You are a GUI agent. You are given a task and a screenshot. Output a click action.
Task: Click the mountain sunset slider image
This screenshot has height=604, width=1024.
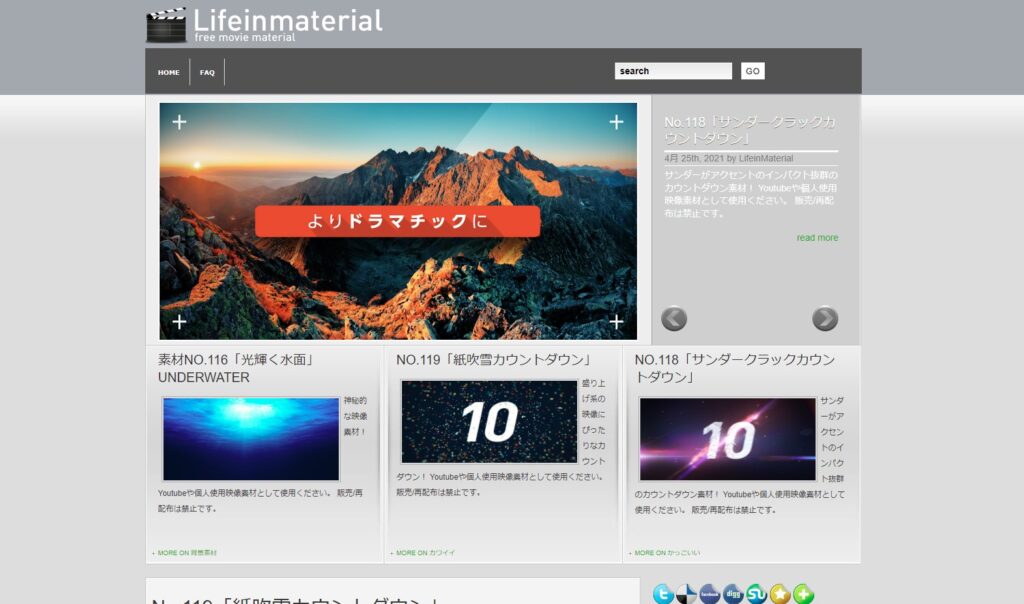tap(398, 221)
